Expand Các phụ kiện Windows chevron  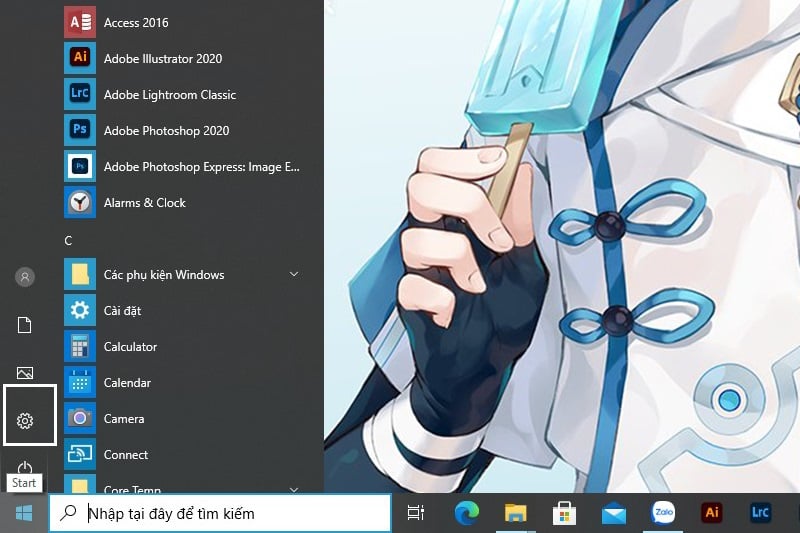294,274
